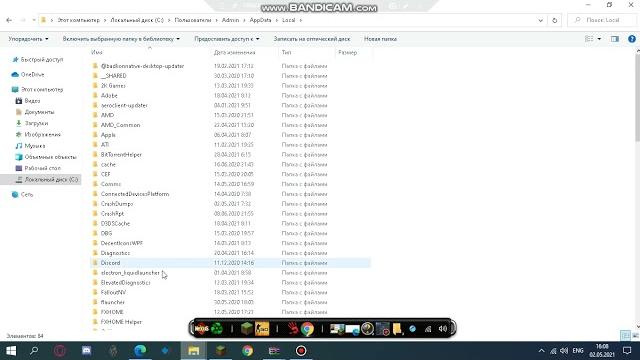Launch Chrome from the taskbar

pyautogui.click(x=247, y=351)
